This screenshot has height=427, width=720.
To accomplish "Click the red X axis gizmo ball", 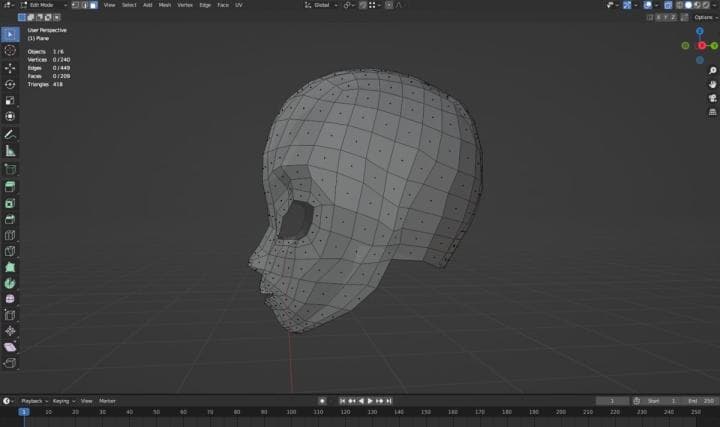I will tap(702, 45).
